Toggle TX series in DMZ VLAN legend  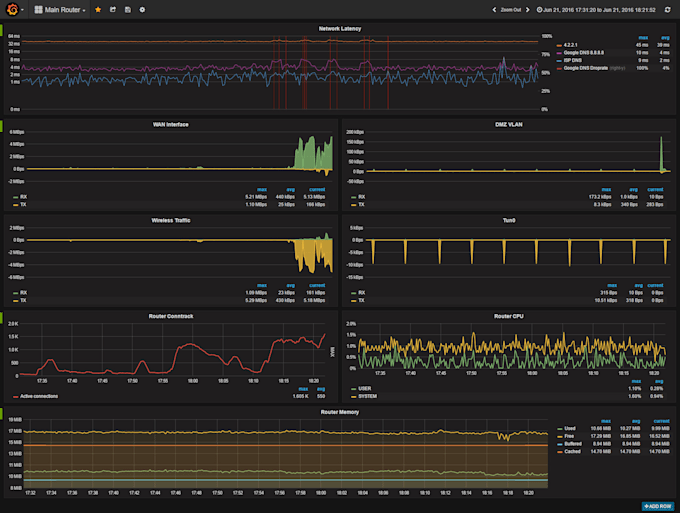(361, 205)
